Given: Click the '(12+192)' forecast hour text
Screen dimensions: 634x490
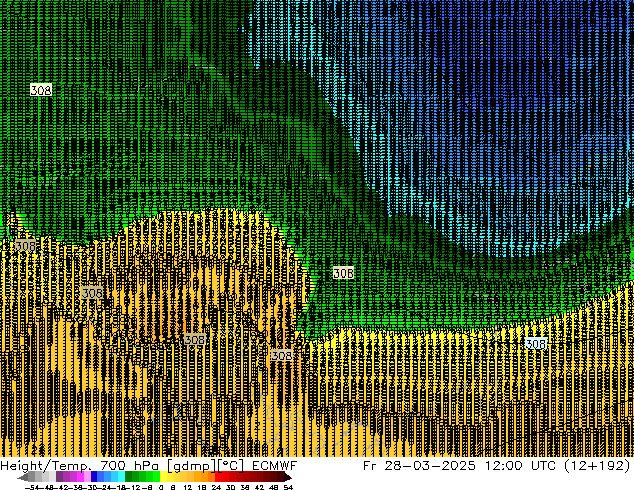Looking at the screenshot, I should click(x=597, y=465).
